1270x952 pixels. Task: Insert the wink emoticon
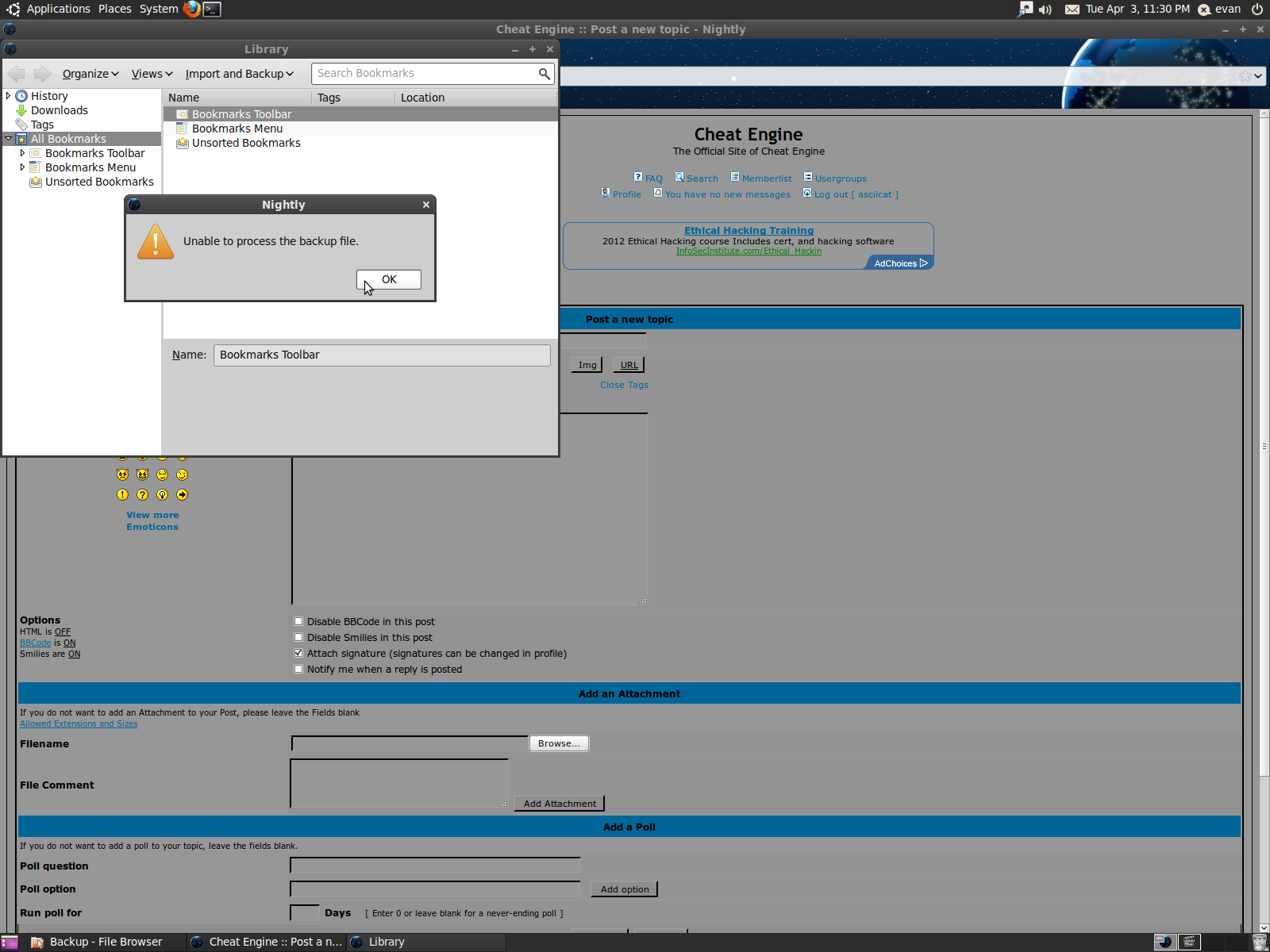click(182, 474)
